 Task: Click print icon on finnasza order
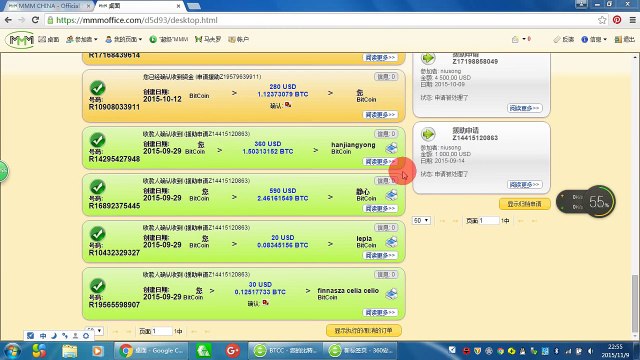click(x=391, y=293)
